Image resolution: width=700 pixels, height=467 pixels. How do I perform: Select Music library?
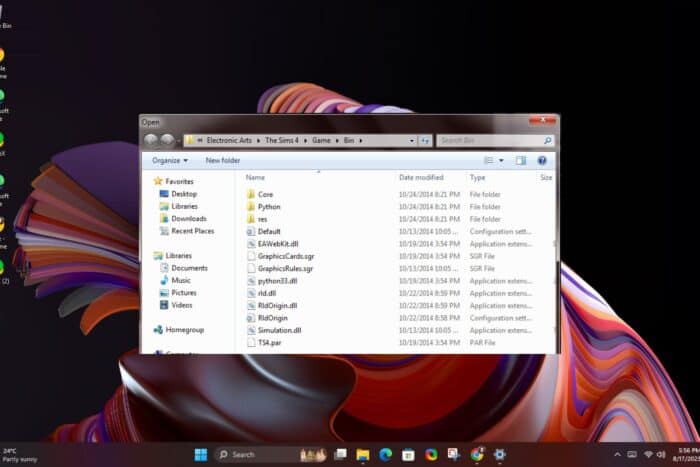181,280
